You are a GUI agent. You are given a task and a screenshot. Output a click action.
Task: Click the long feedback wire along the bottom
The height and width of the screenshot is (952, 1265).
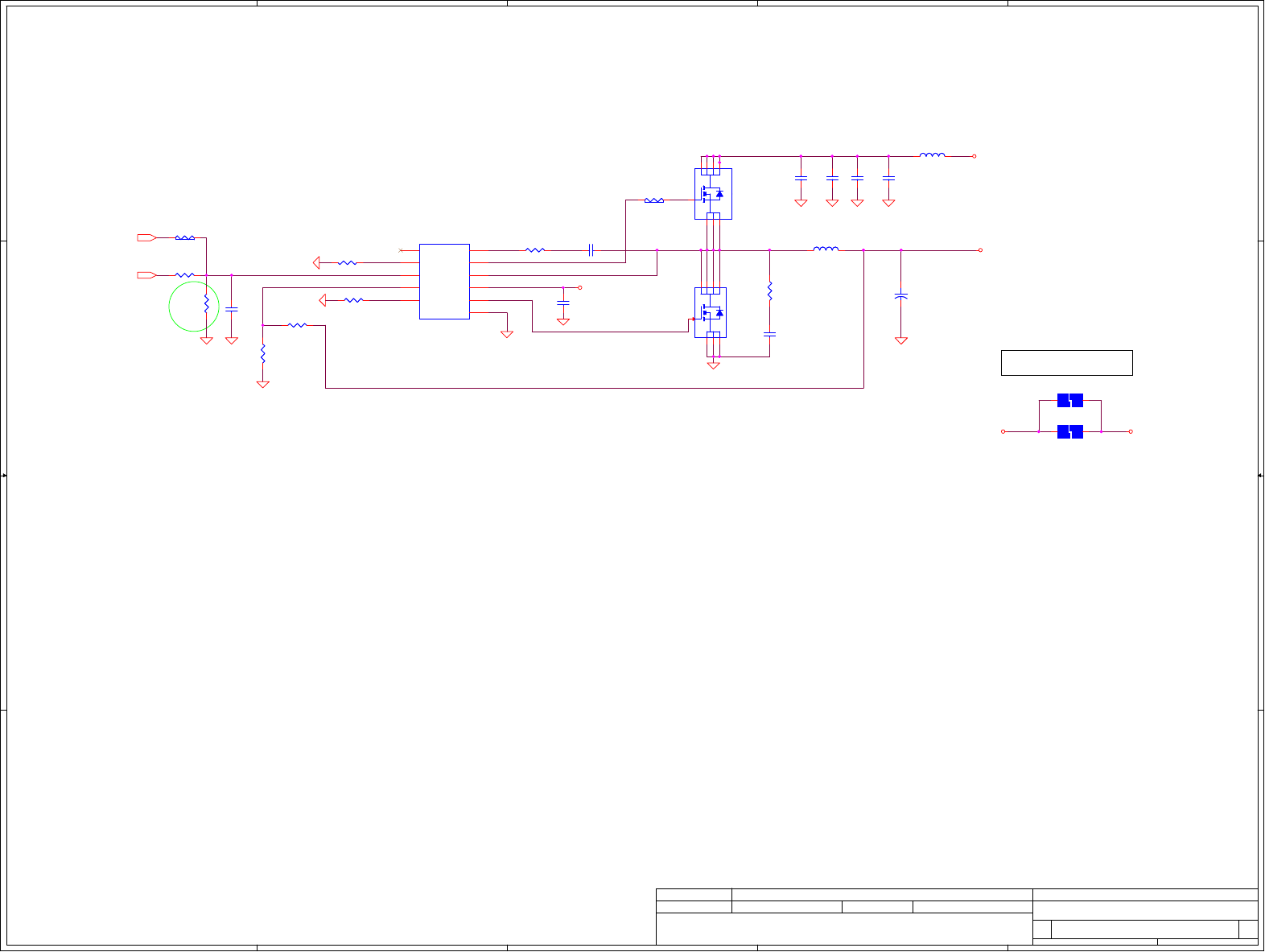point(595,388)
